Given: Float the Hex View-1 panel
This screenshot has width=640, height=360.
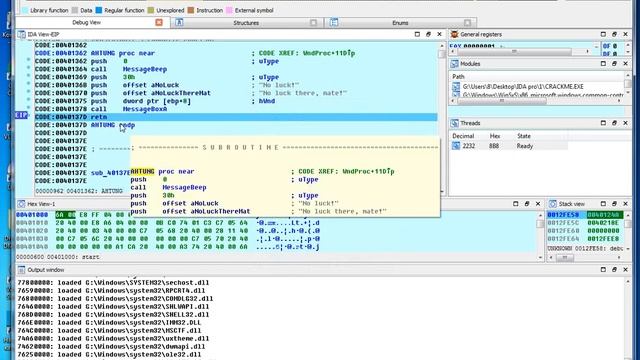Looking at the screenshot, I should tap(527, 204).
